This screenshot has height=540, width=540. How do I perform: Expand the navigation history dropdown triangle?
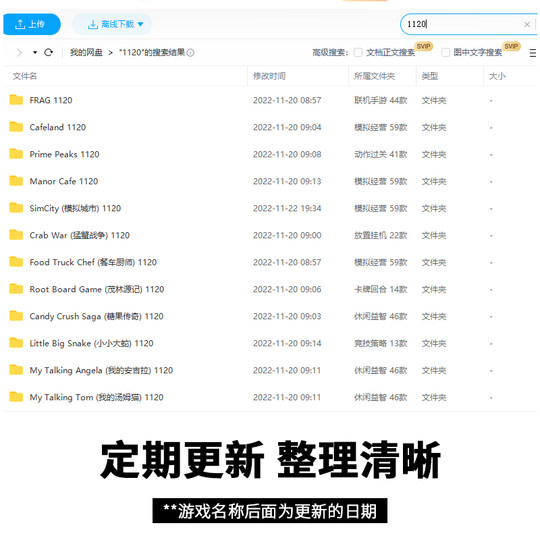pyautogui.click(x=35, y=52)
